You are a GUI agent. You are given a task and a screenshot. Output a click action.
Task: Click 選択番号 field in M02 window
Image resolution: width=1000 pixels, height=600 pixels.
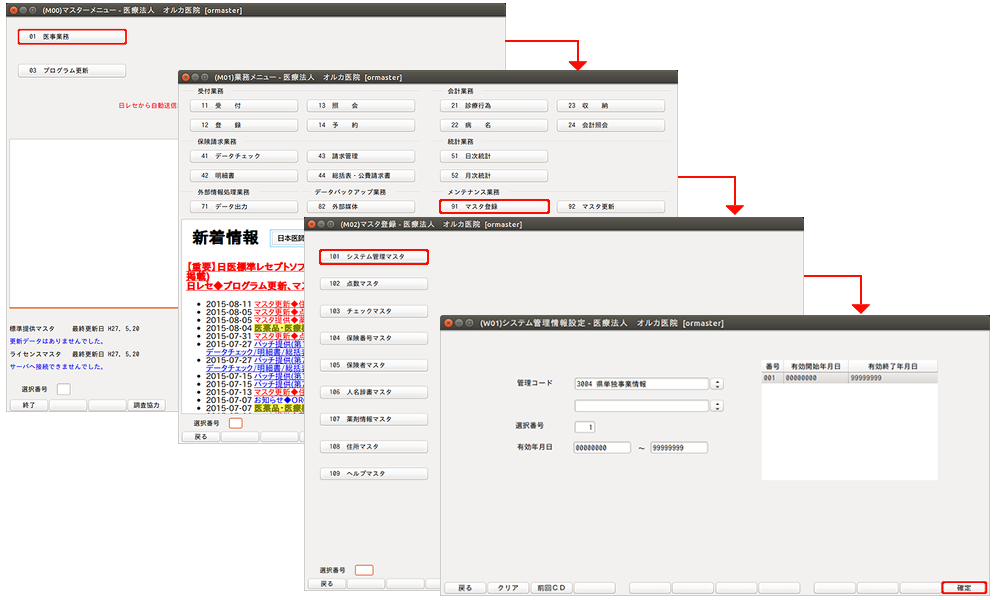(364, 570)
